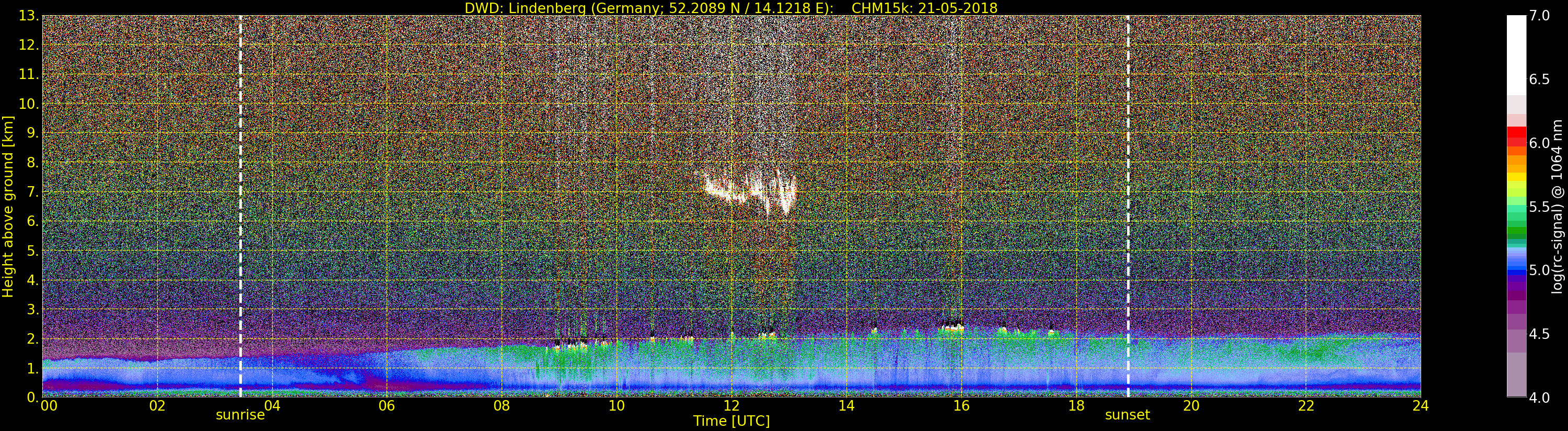Viewport: 1568px width, 431px height.
Task: Click the dashed sunset marker line
Action: coord(1128,206)
